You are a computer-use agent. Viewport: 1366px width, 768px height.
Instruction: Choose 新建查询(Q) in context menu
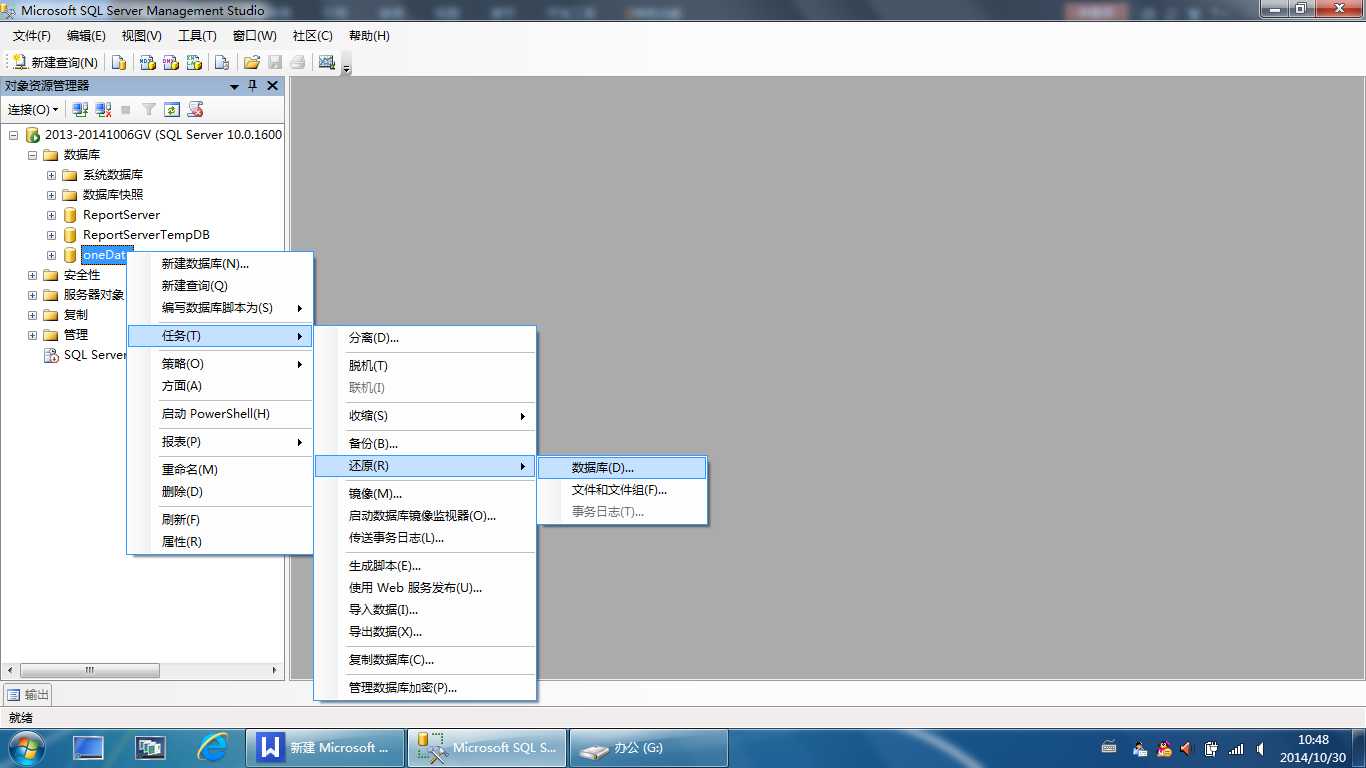[220, 286]
